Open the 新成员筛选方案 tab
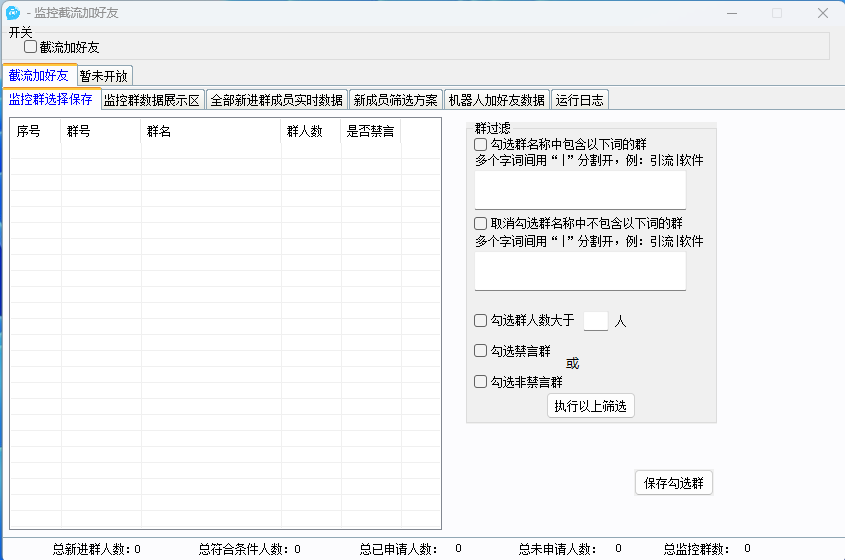Image resolution: width=845 pixels, height=560 pixels. 396,100
